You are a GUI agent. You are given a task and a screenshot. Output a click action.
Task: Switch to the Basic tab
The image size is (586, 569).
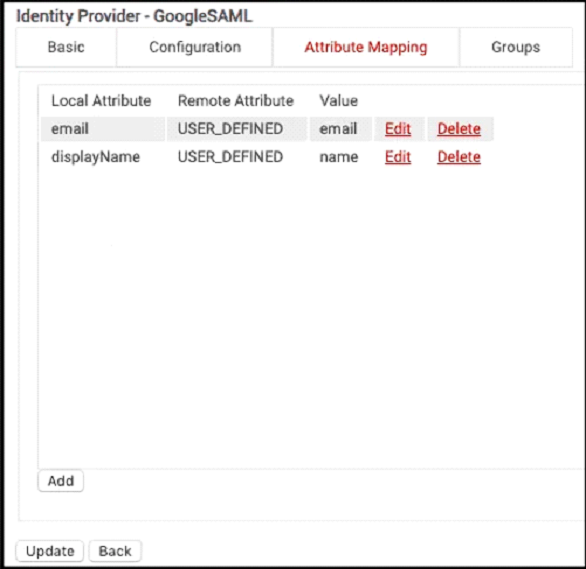point(66,47)
